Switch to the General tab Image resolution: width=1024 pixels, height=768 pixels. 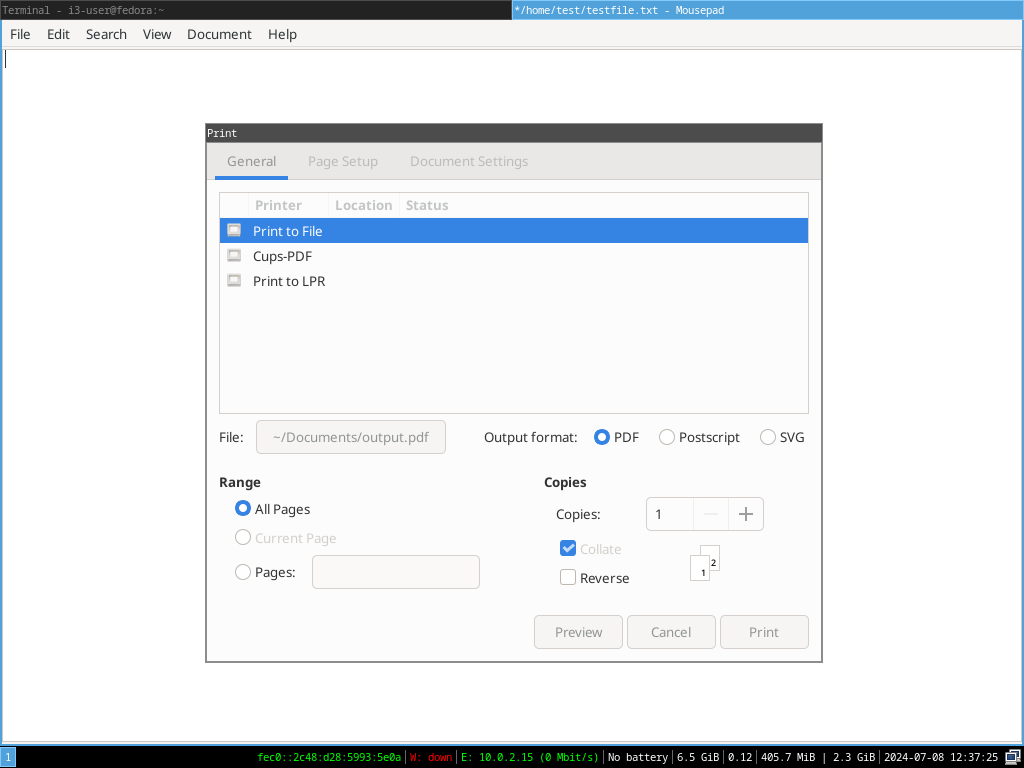[x=251, y=161]
